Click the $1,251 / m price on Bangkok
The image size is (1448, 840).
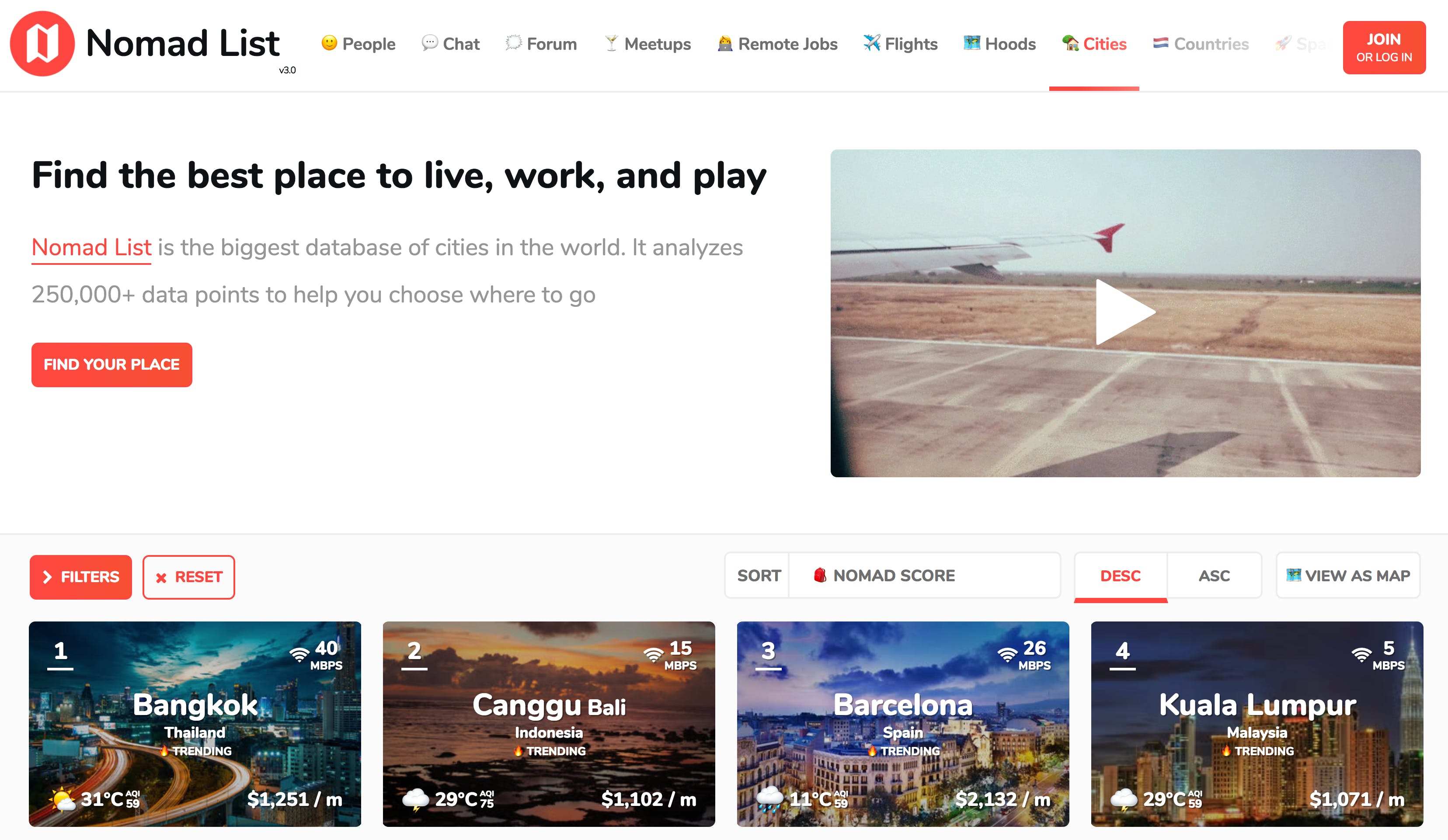tap(295, 799)
